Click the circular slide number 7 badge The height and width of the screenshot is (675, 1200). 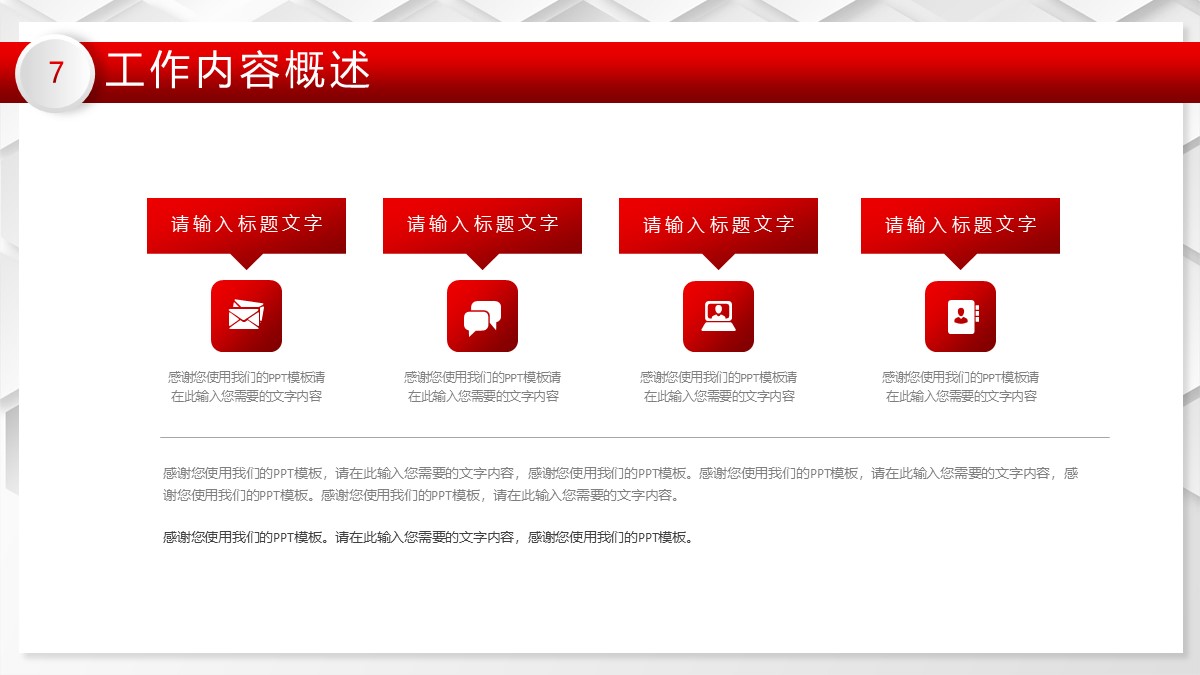[x=56, y=72]
